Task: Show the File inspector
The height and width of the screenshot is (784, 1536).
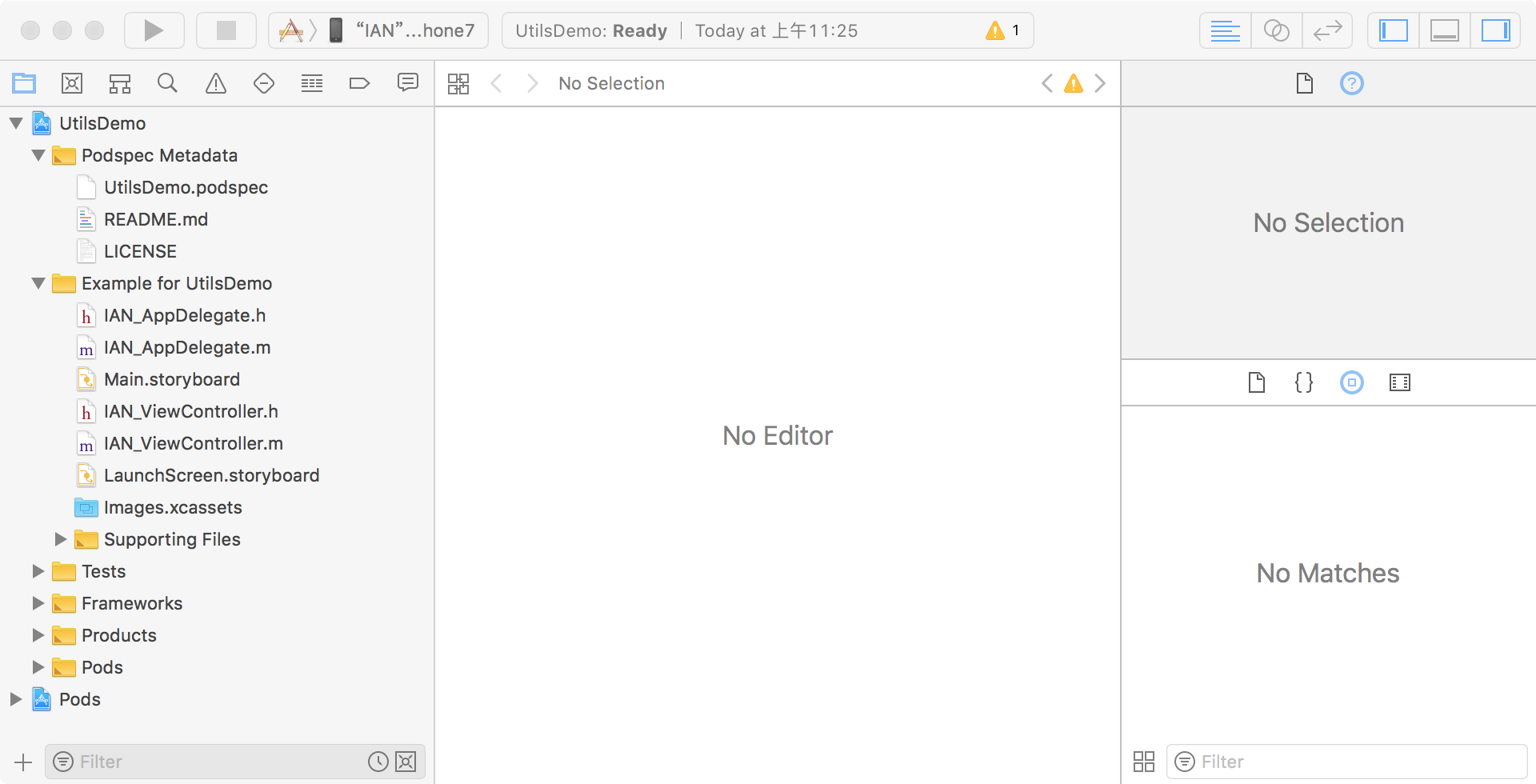Action: 1305,83
